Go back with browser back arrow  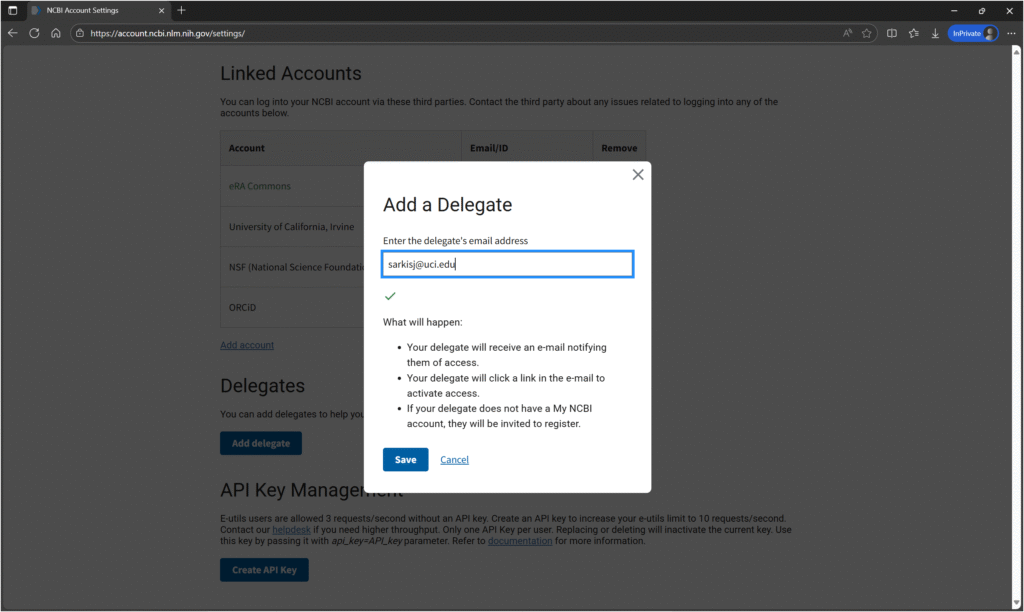click(x=13, y=33)
